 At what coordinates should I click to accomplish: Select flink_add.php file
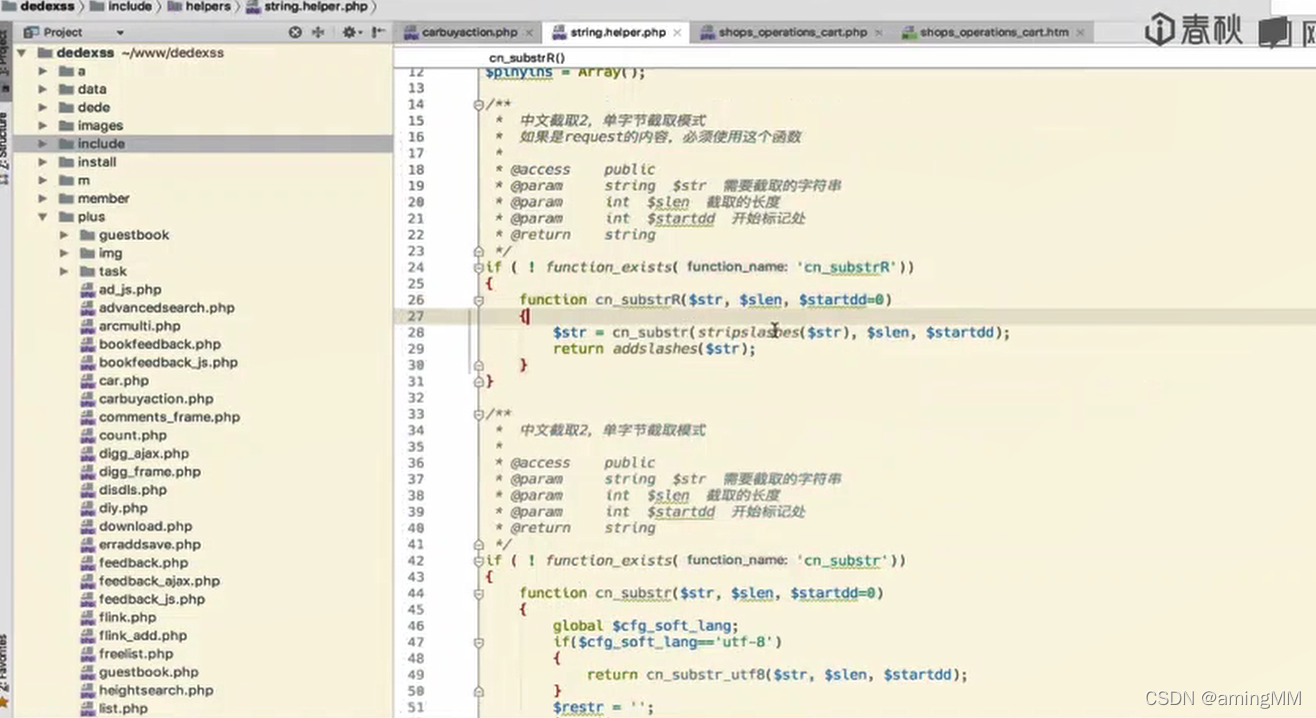click(x=142, y=635)
